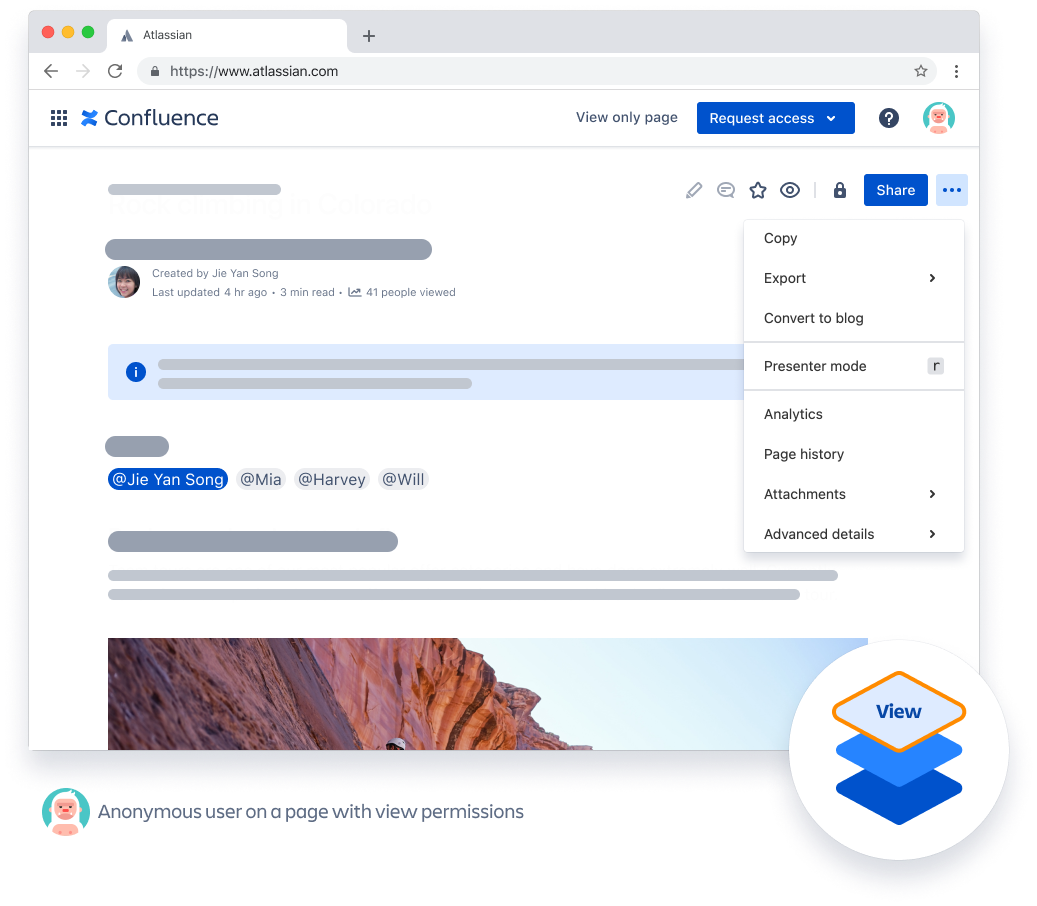Open the user profile avatar menu
1037x906 pixels.
click(938, 118)
